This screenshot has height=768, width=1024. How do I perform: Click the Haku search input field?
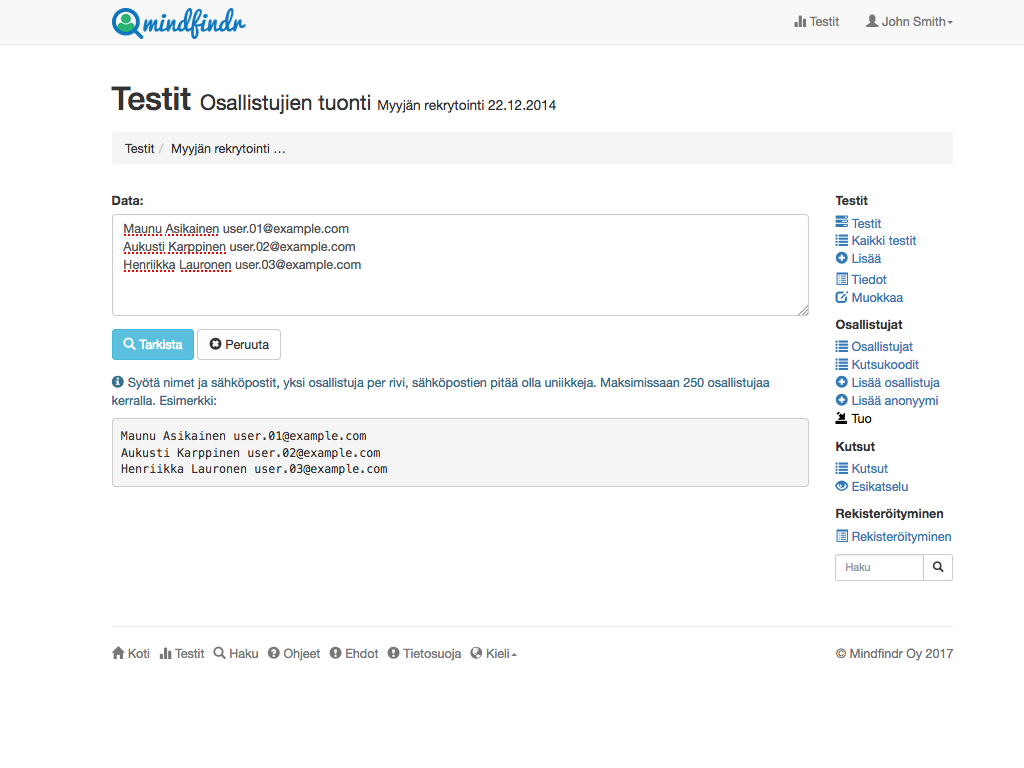879,568
